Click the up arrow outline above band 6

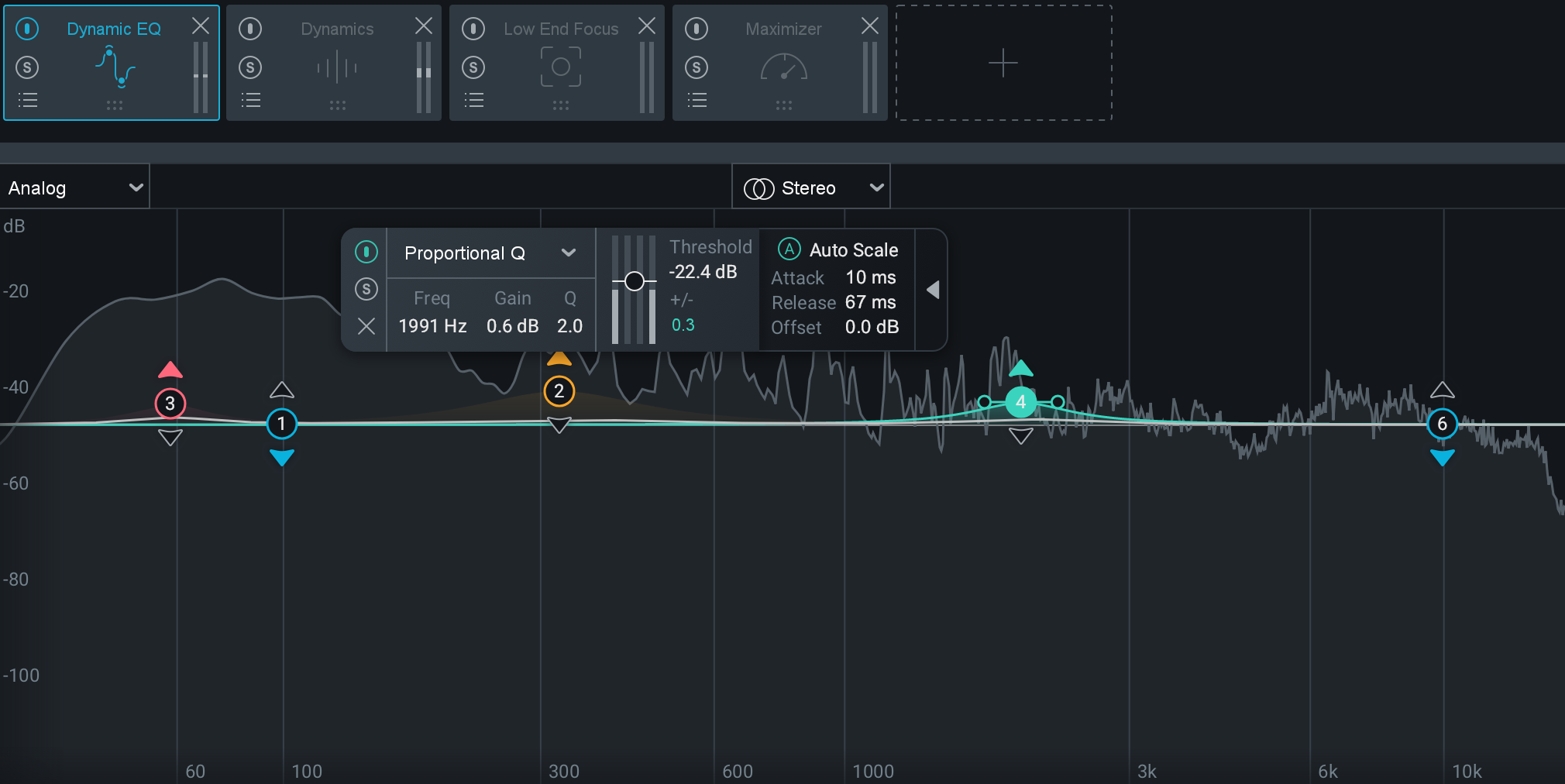[1442, 390]
